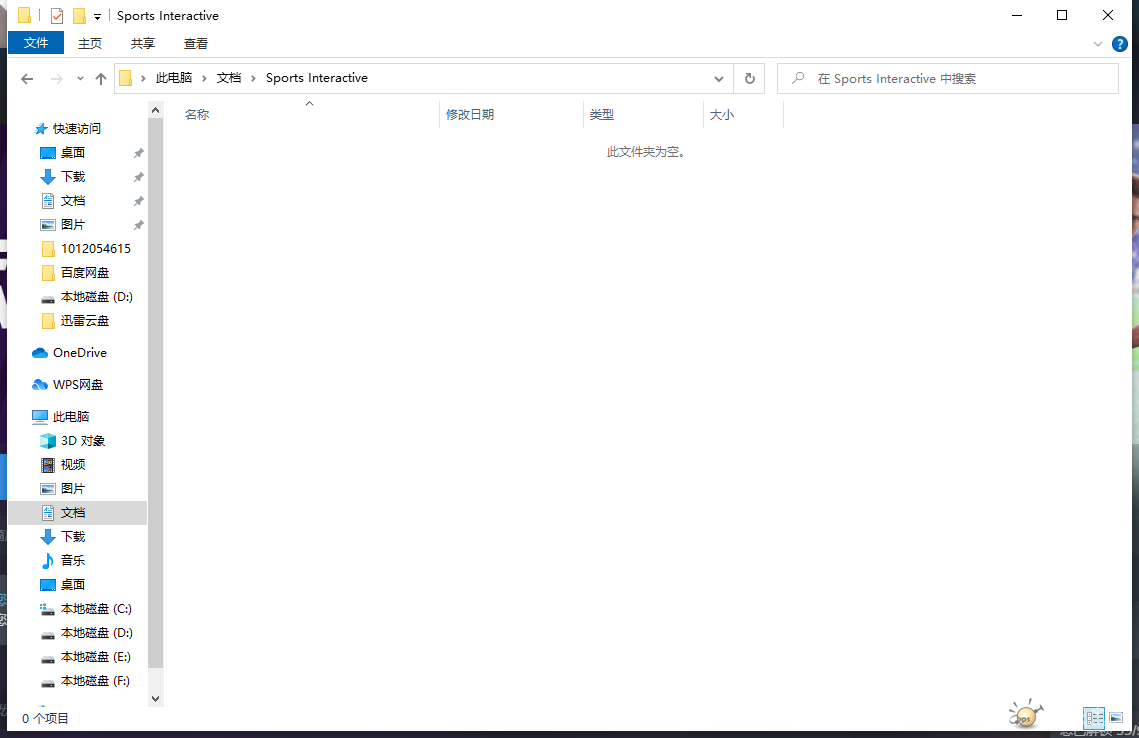1139x738 pixels.
Task: Click the Help question mark icon
Action: [1120, 44]
